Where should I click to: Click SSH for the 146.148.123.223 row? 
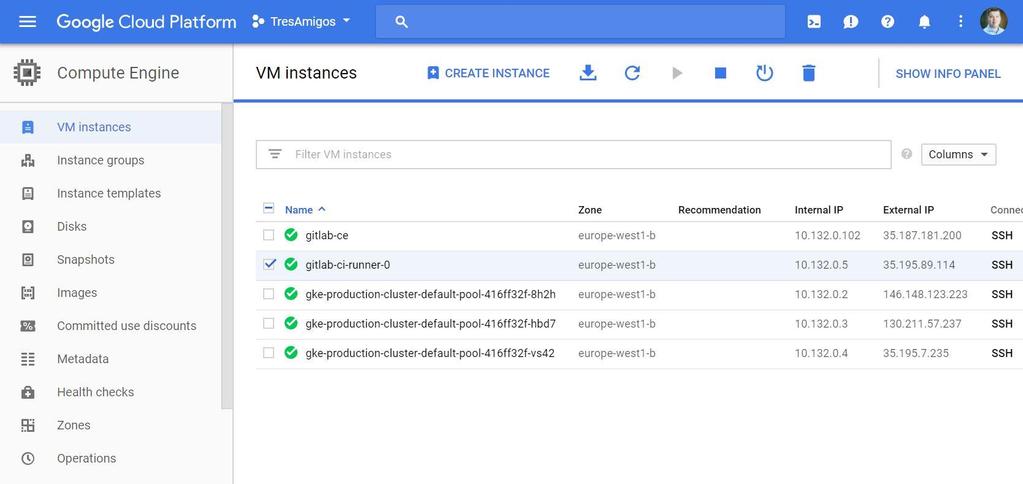click(x=1001, y=294)
